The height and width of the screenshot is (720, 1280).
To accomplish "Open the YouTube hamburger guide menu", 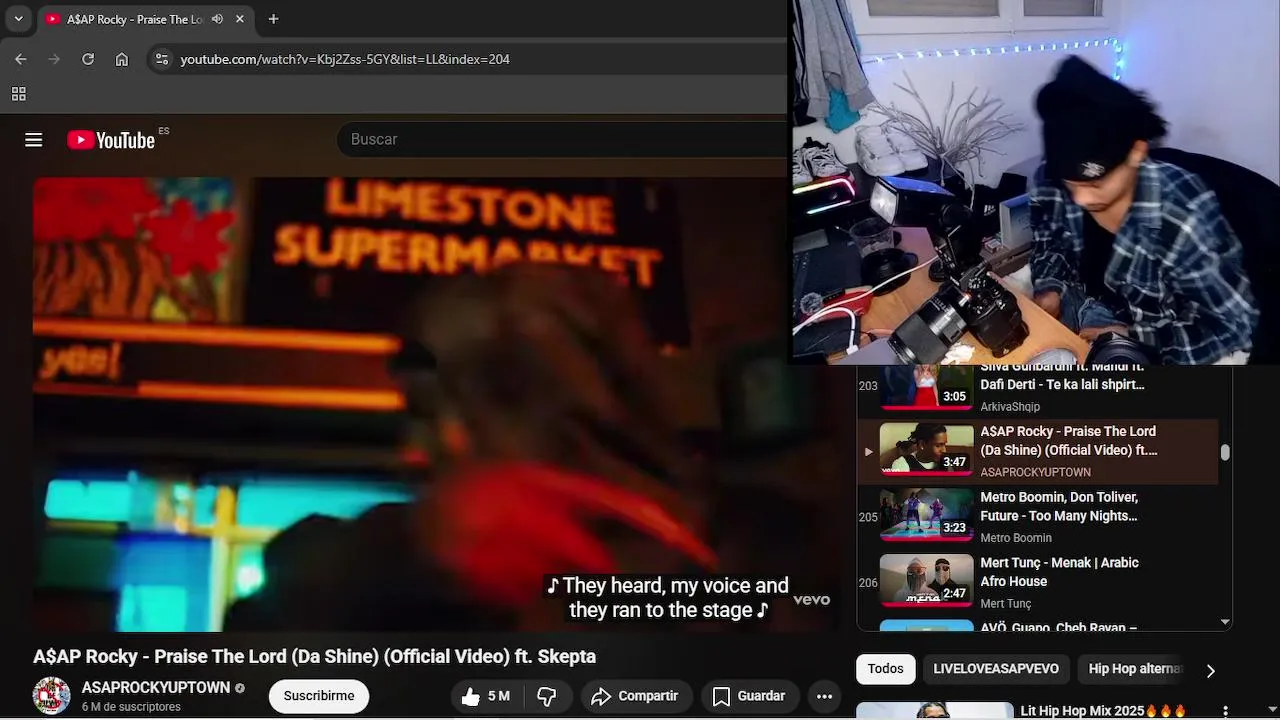I will point(34,140).
